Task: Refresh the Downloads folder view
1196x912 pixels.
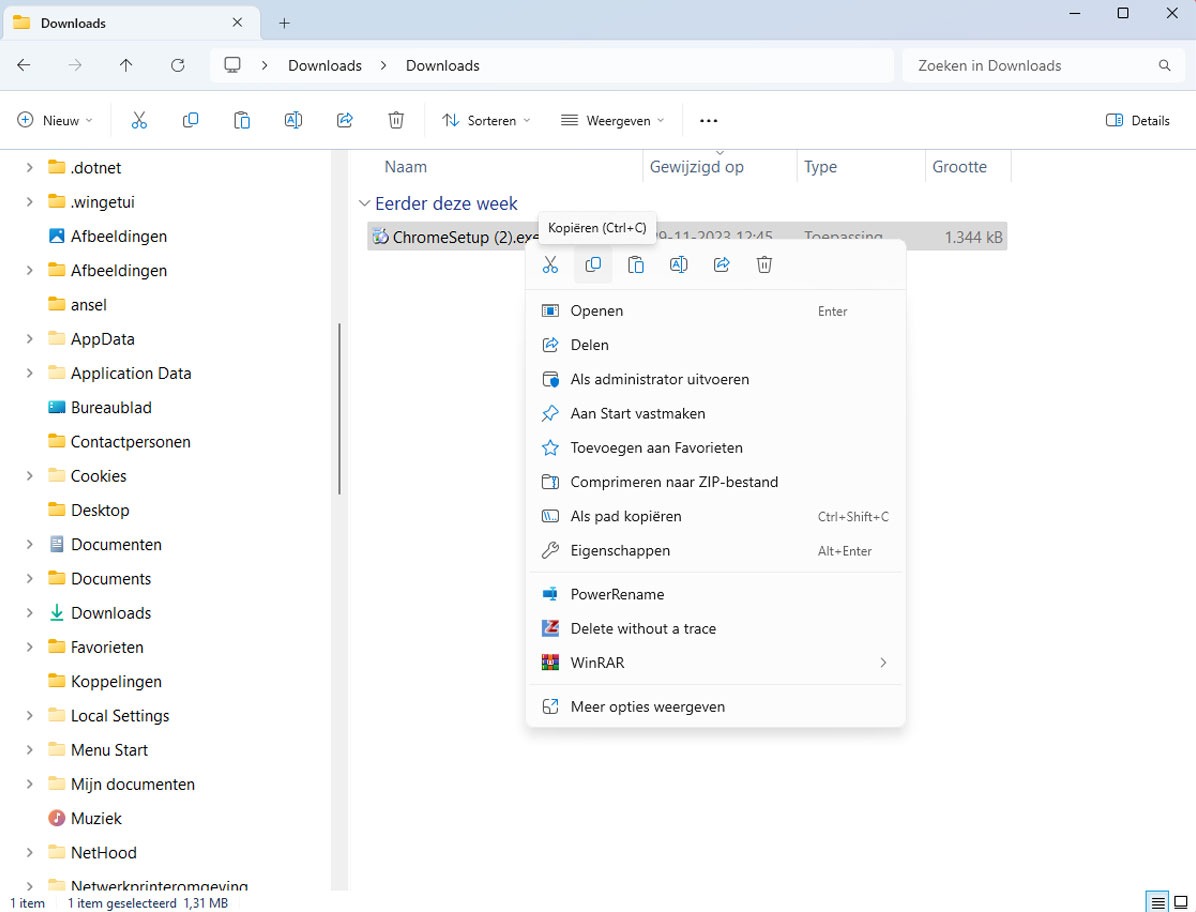Action: point(178,66)
